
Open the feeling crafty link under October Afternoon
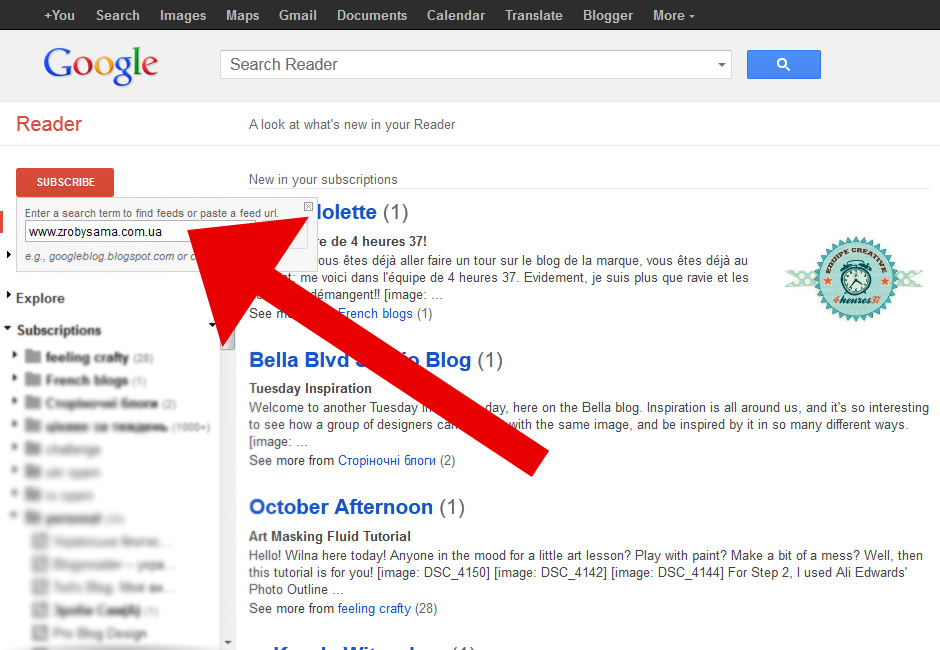pyautogui.click(x=374, y=609)
